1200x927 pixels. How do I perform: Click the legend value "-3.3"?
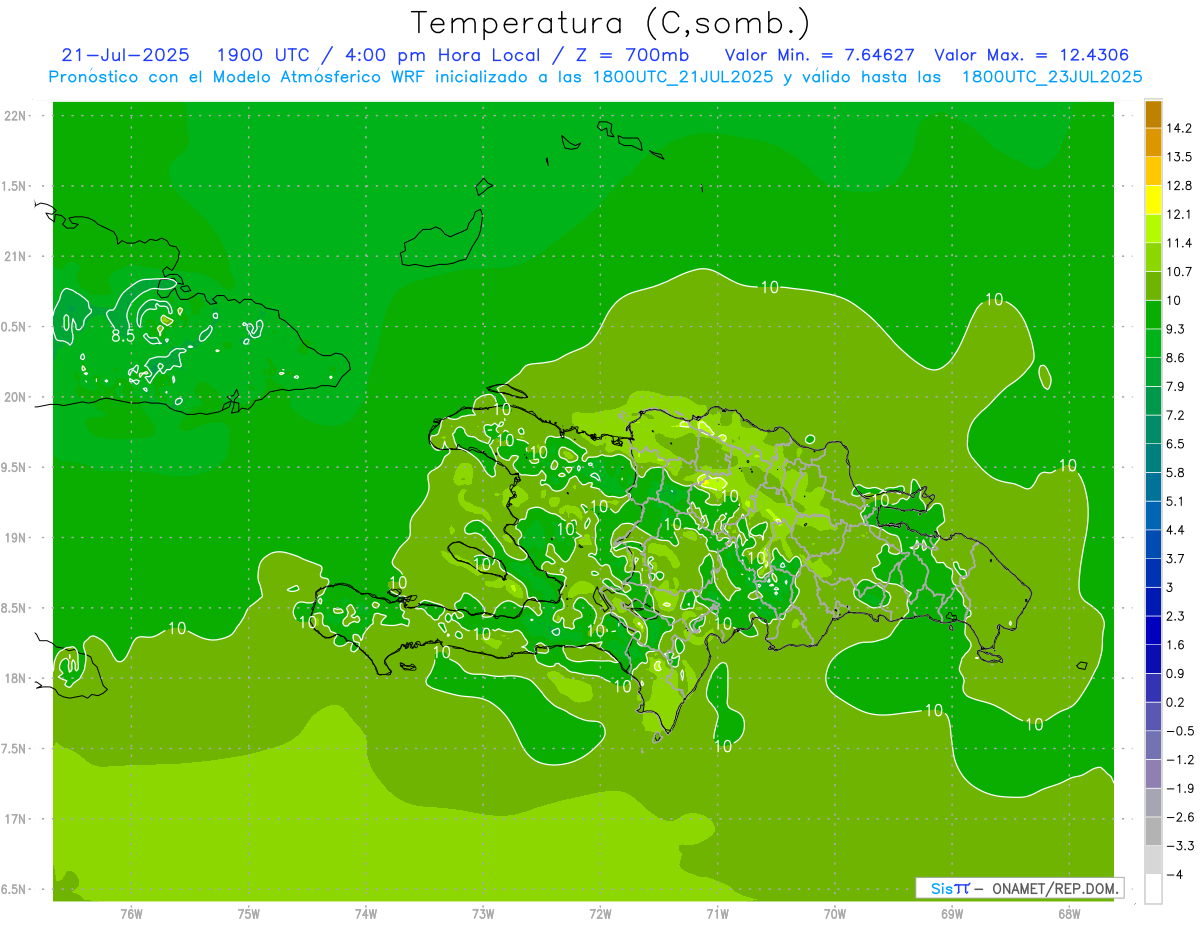click(1181, 846)
